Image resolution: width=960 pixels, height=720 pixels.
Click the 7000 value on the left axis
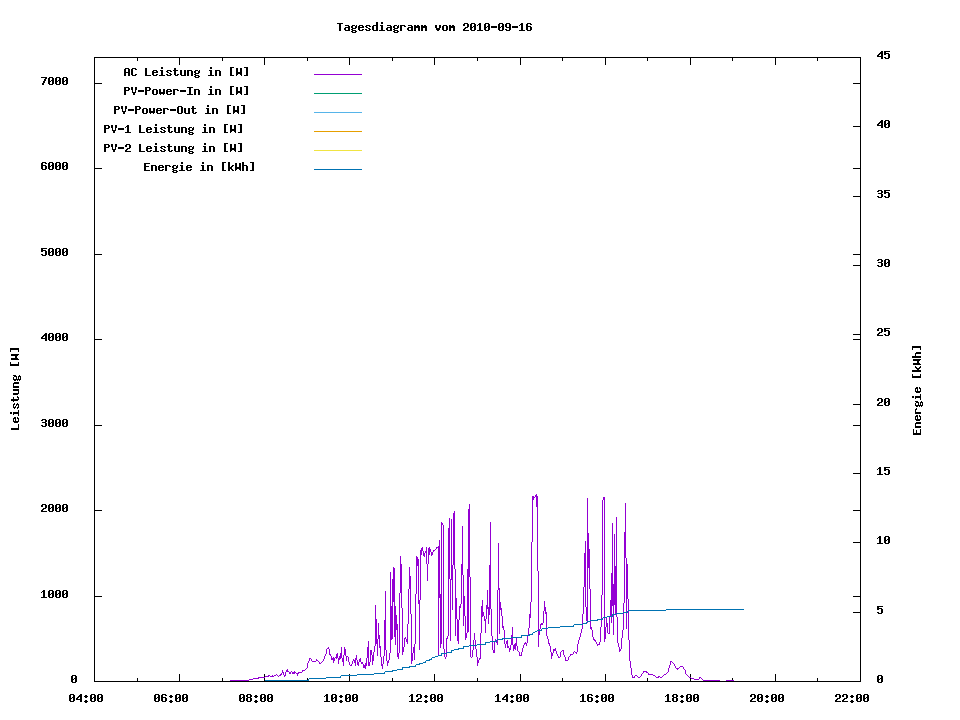coord(53,81)
